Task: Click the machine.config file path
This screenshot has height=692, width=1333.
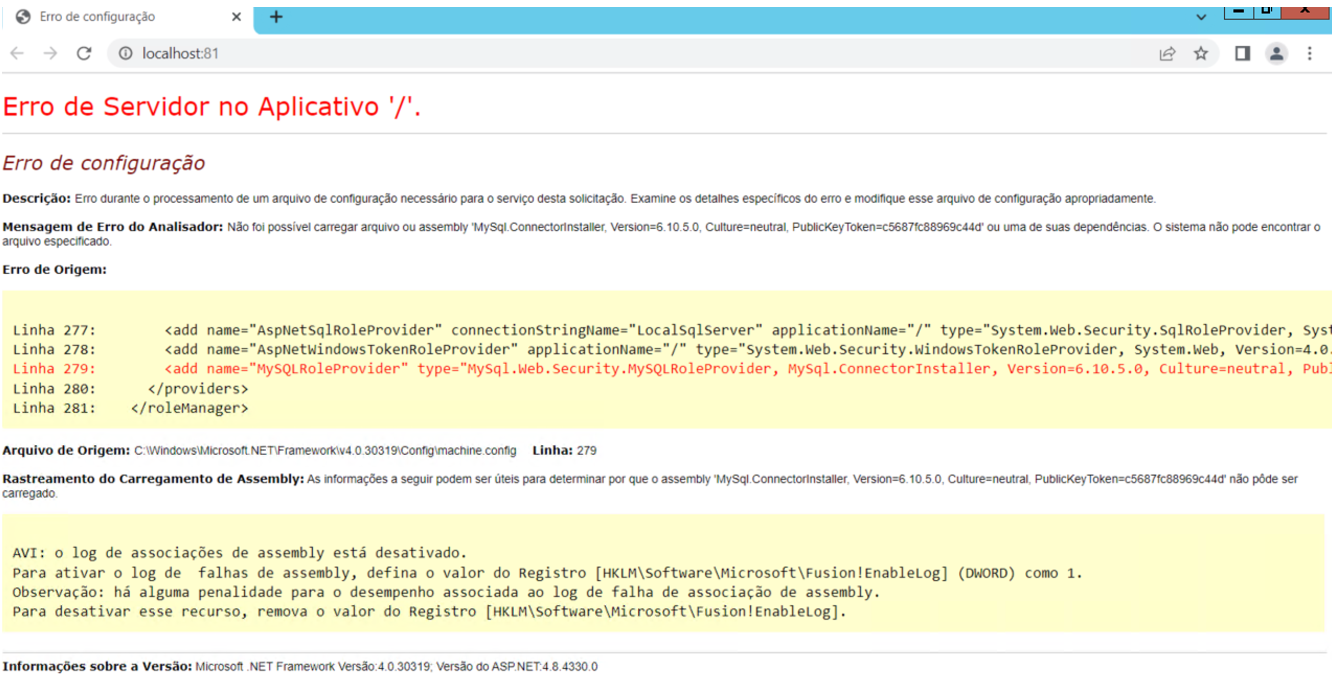Action: (325, 451)
